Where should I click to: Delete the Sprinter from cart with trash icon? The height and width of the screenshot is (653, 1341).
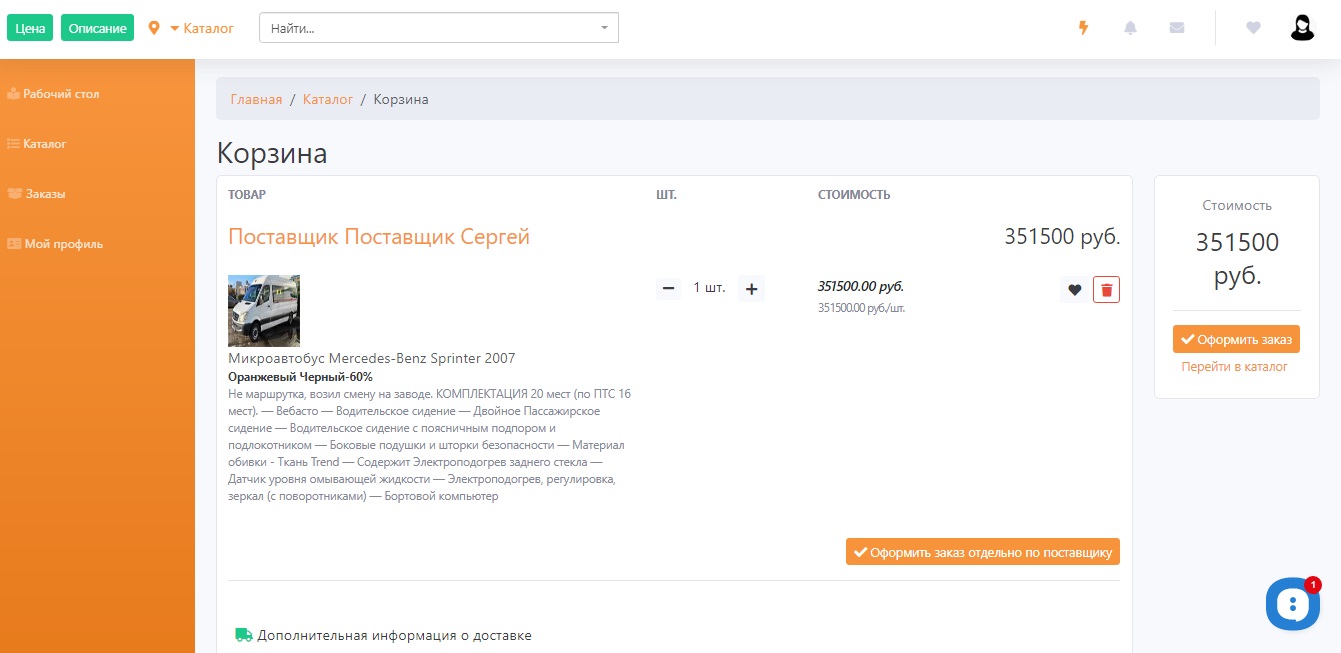(x=1106, y=290)
